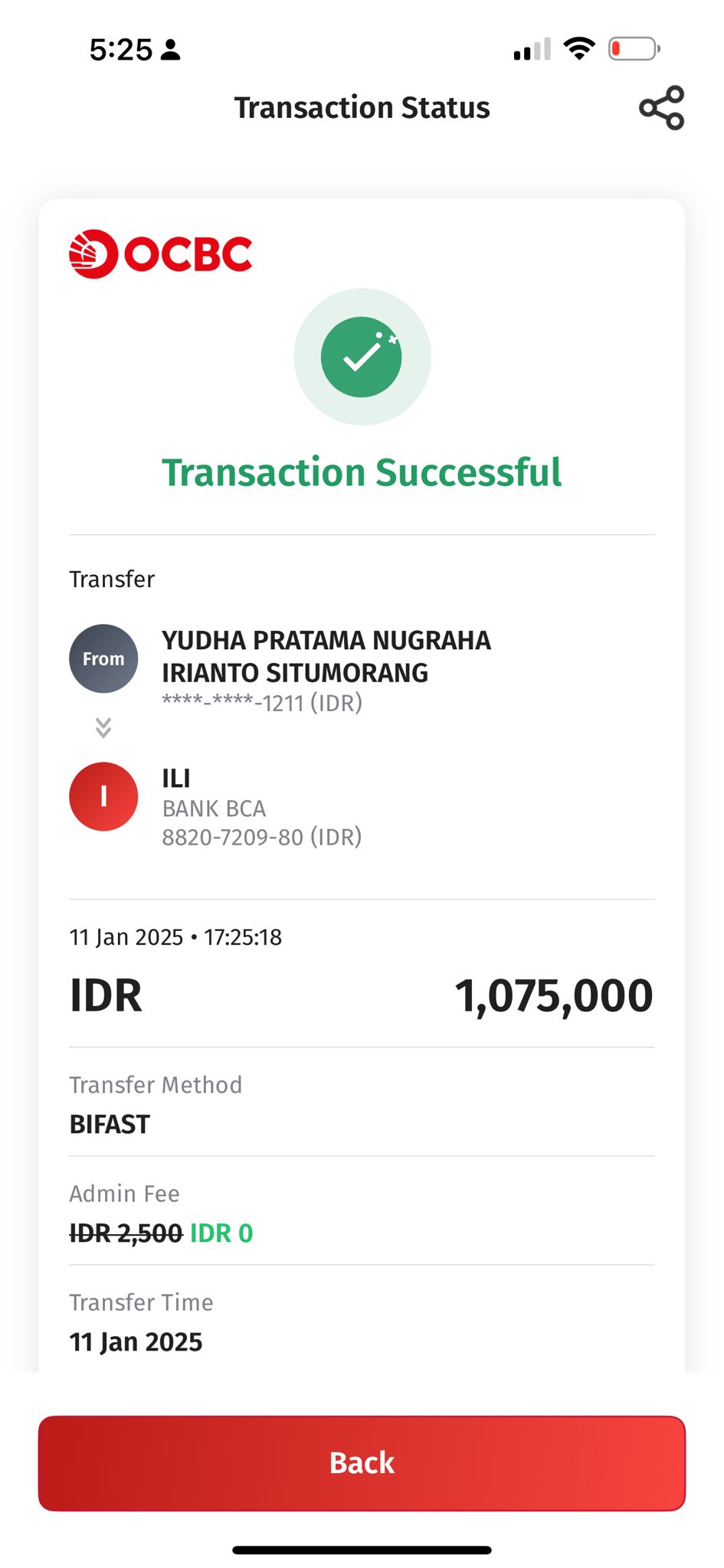The width and height of the screenshot is (724, 1568).
Task: Tap the recipient account number 8820-7209-80
Action: click(261, 837)
